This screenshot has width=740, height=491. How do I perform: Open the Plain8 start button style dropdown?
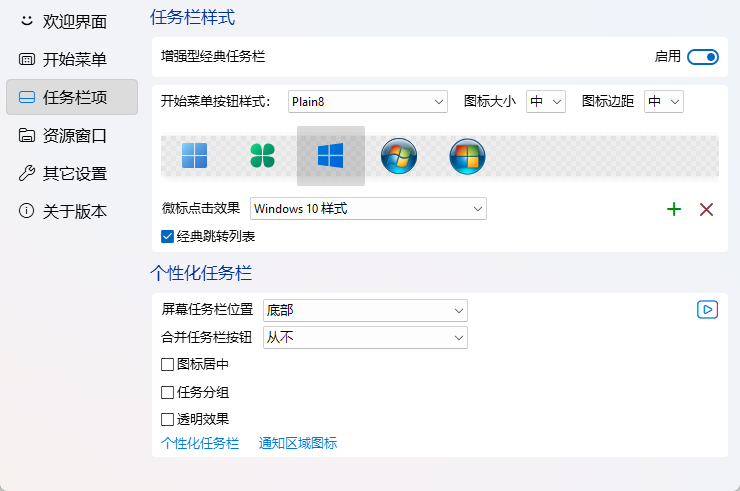coord(367,101)
